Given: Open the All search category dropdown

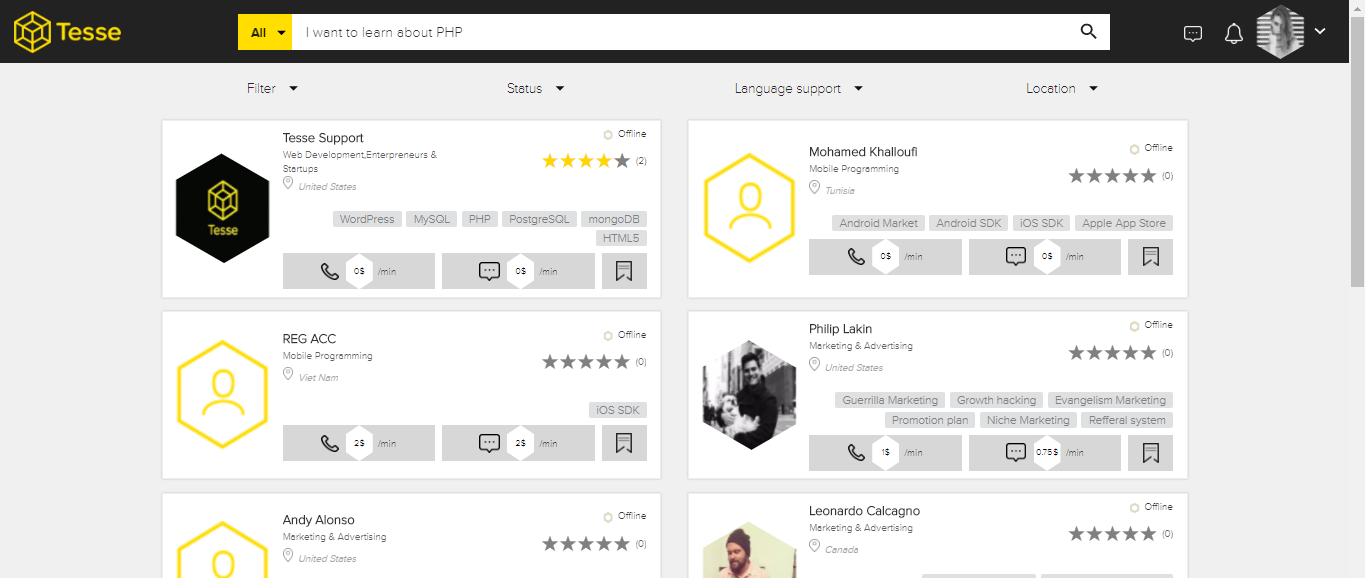Looking at the screenshot, I should [x=265, y=32].
